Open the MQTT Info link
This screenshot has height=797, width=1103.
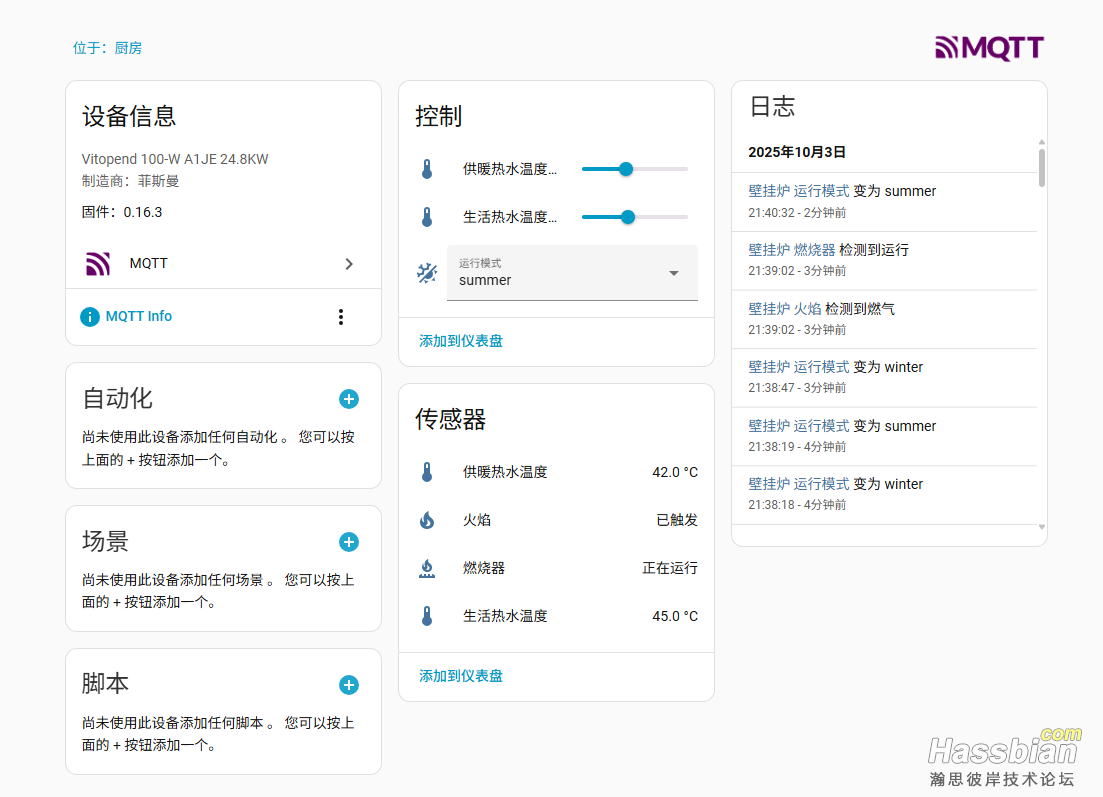138,317
